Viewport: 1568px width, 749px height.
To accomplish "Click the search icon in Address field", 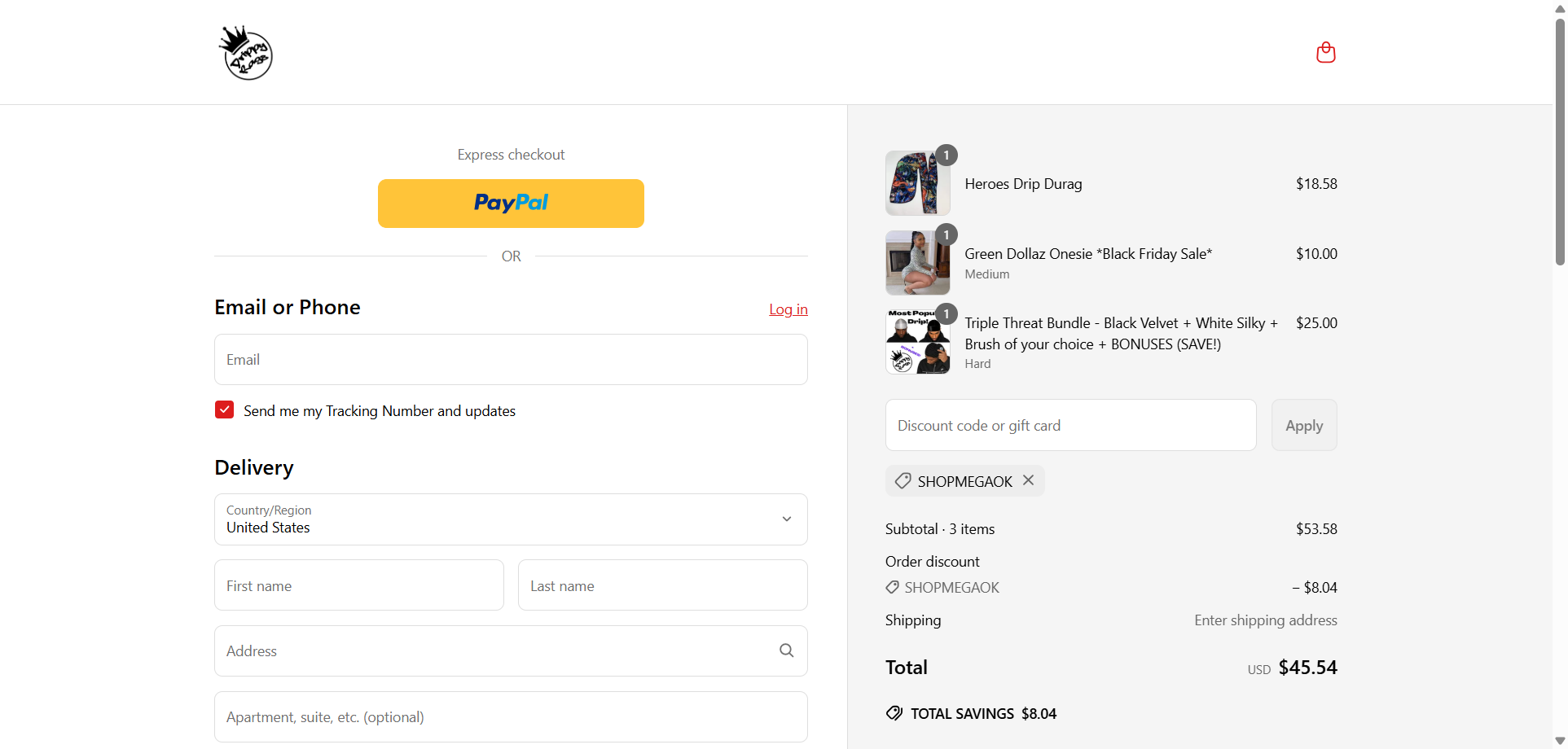I will point(786,650).
